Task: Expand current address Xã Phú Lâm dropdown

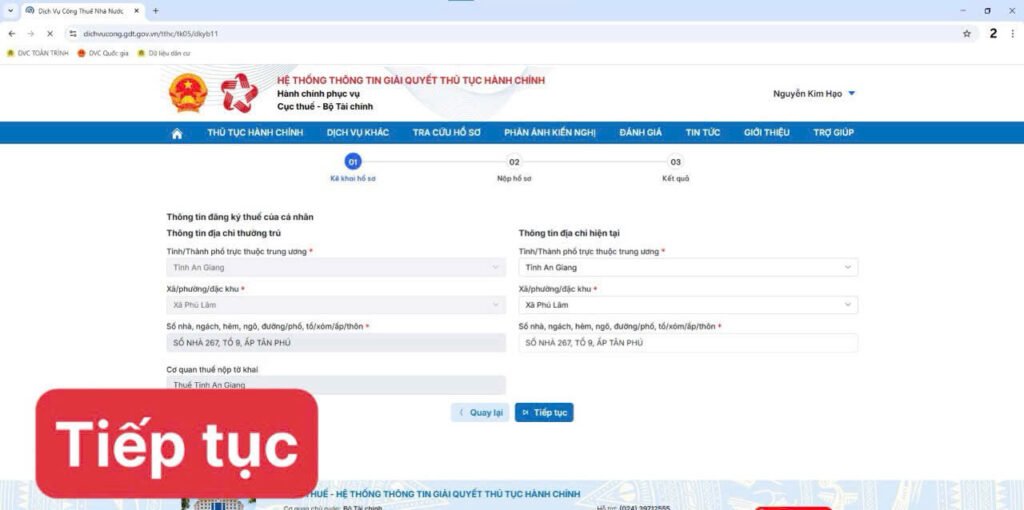Action: [x=688, y=305]
